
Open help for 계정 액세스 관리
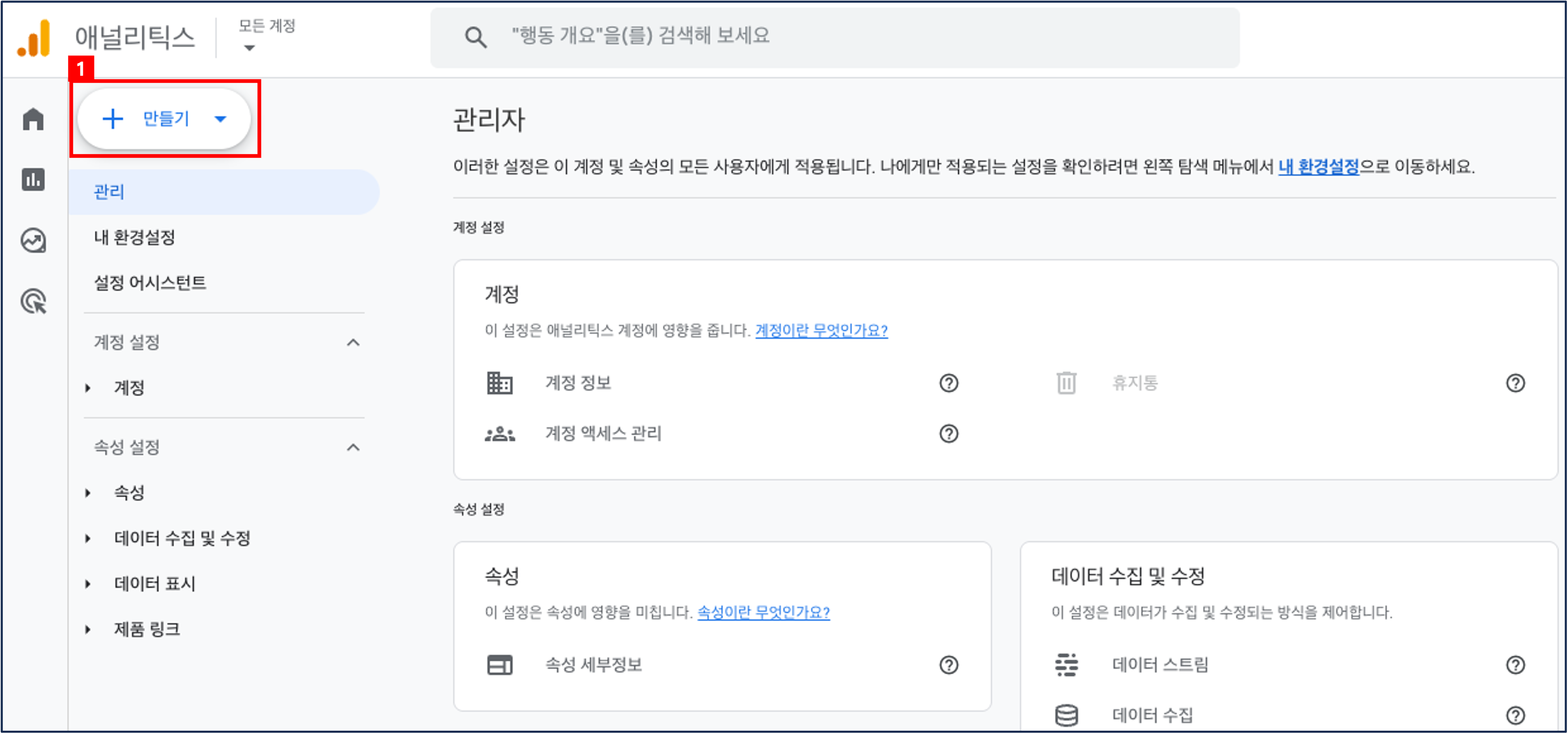click(x=949, y=433)
